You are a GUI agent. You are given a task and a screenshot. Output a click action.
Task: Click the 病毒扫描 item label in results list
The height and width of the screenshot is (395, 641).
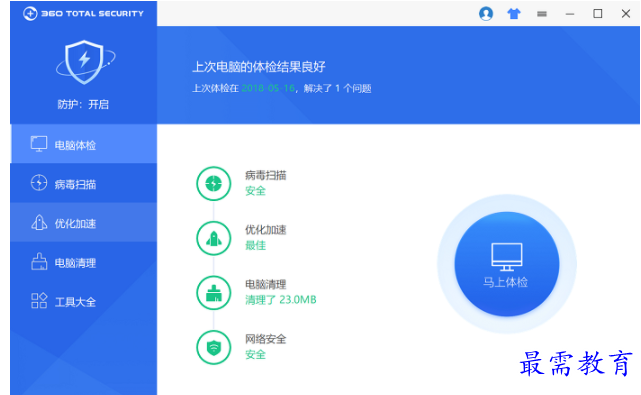[x=265, y=175]
